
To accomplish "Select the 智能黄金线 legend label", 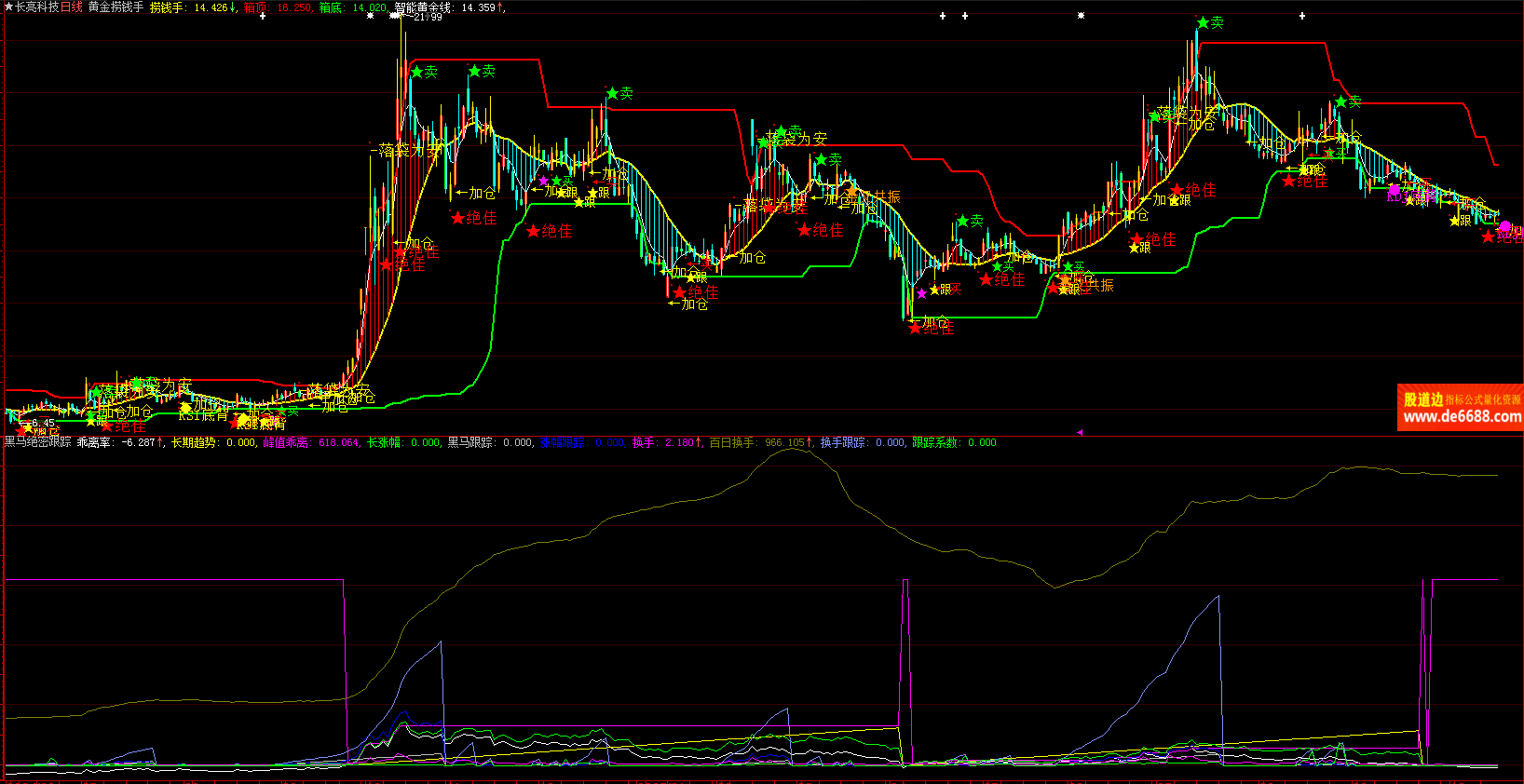I will 423,7.
